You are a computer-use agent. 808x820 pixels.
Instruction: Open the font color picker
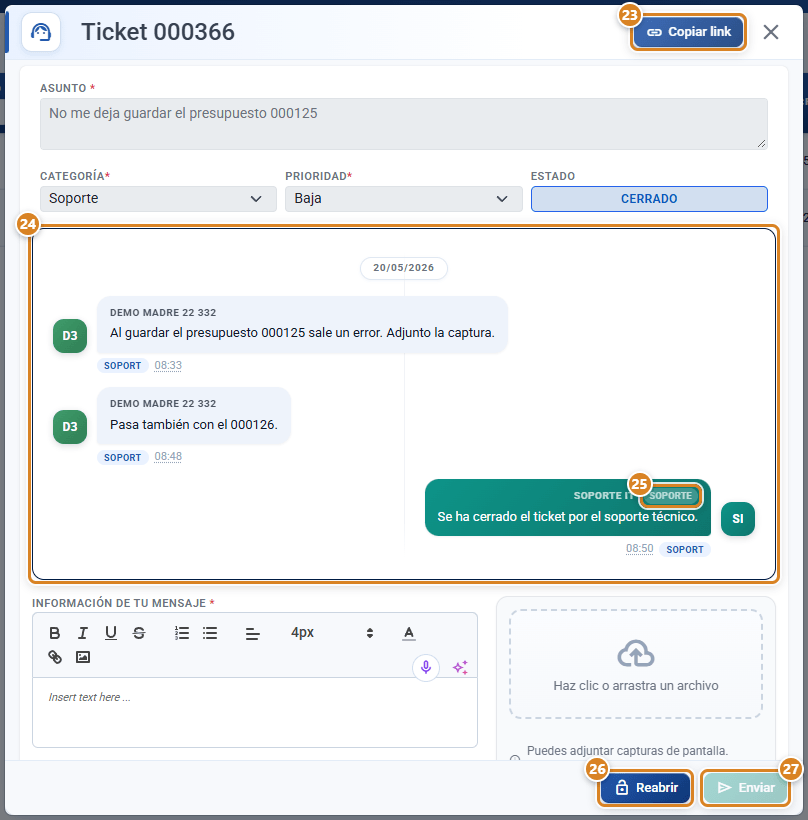(x=409, y=633)
